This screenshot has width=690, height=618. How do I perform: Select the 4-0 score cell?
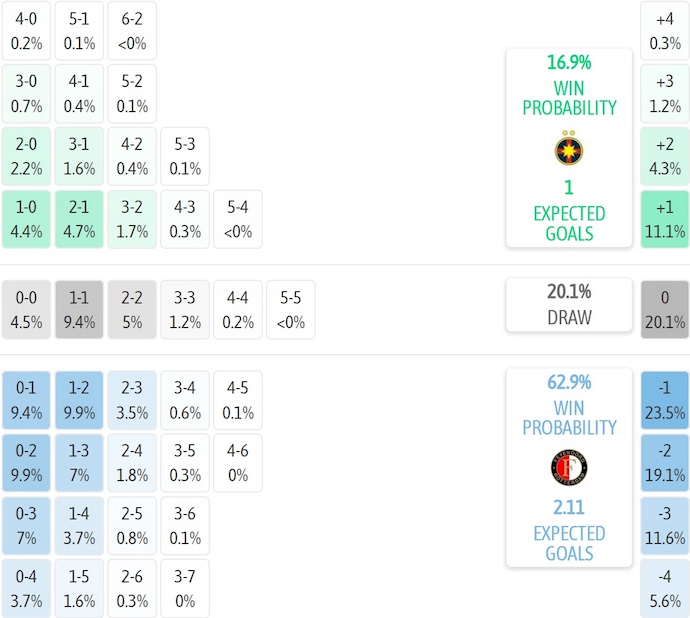pyautogui.click(x=26, y=31)
